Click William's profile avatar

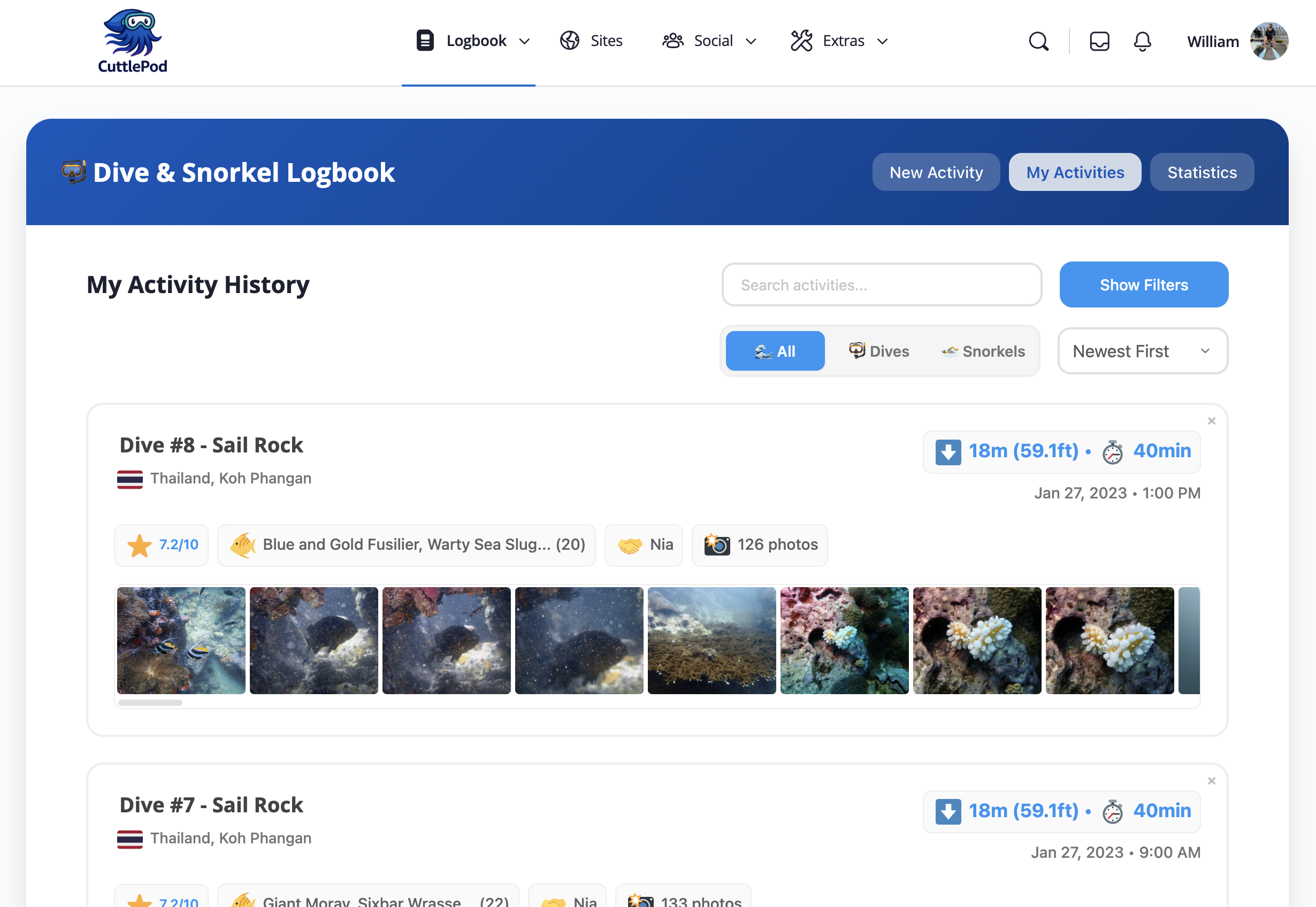click(1268, 42)
